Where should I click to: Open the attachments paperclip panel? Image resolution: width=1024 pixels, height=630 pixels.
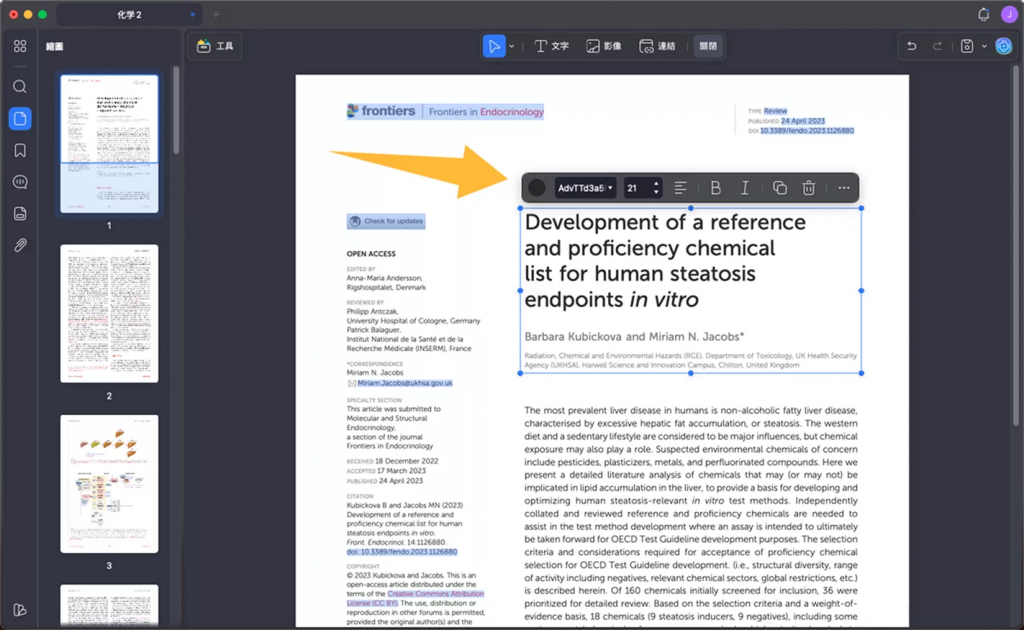20,245
